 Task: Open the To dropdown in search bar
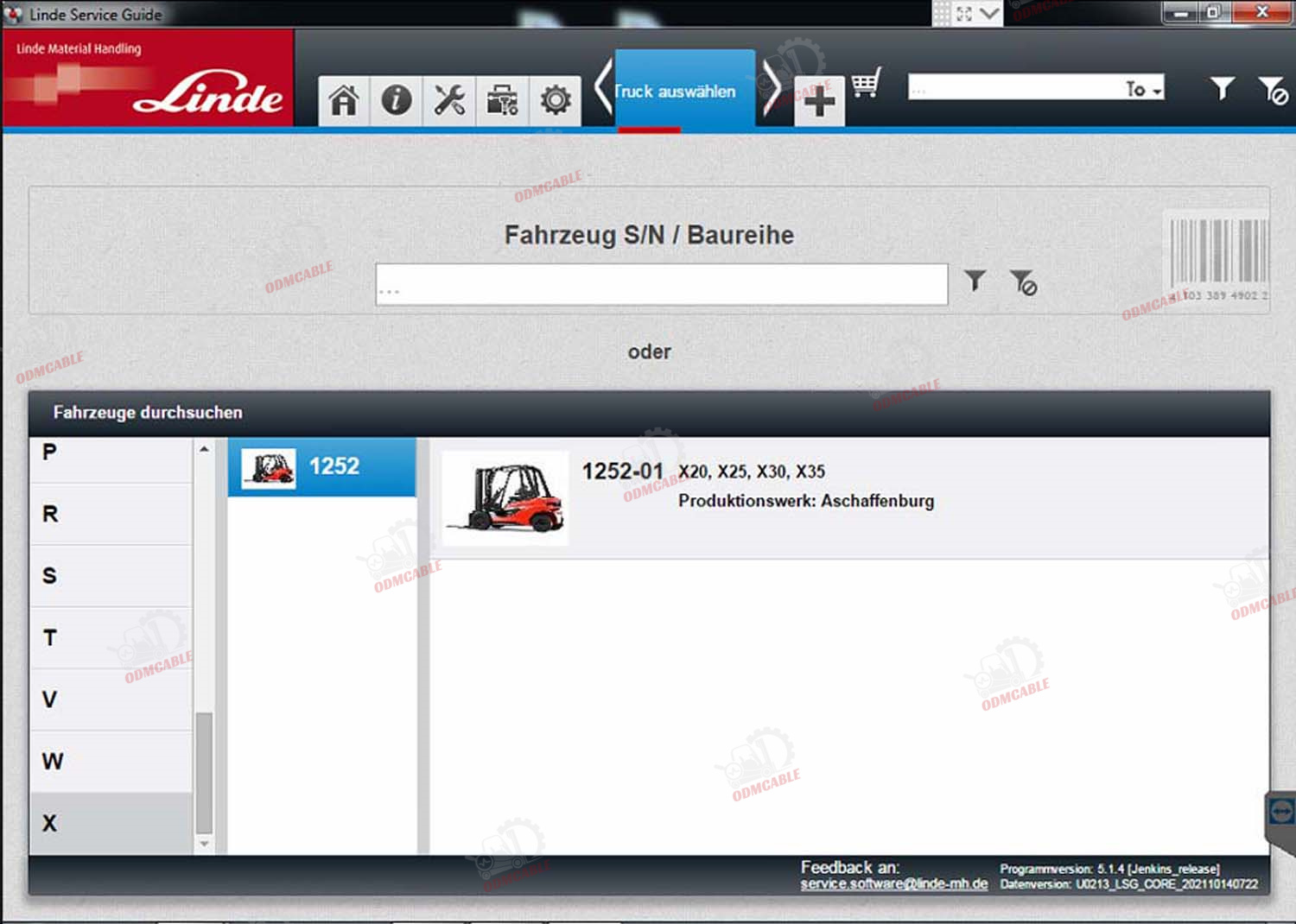(x=1143, y=88)
